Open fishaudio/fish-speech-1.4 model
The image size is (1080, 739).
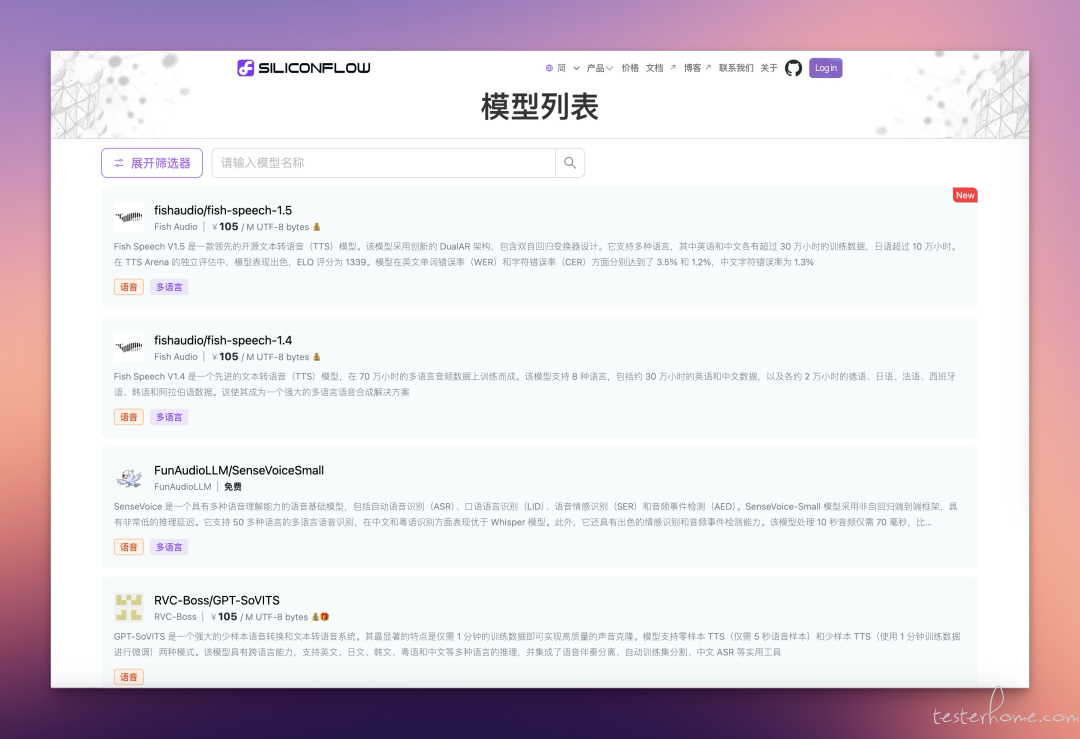click(x=223, y=340)
